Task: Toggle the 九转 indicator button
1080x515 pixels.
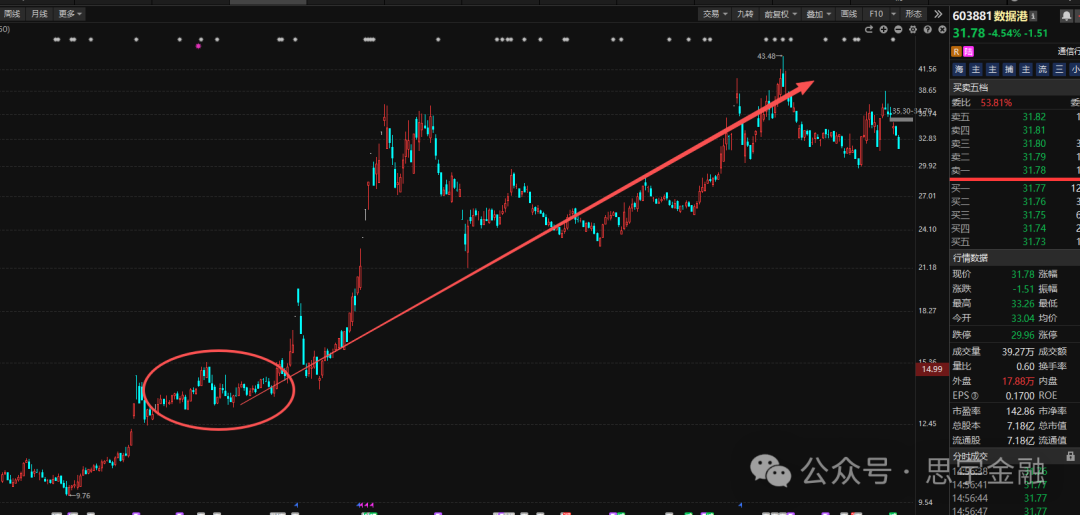Action: tap(745, 14)
